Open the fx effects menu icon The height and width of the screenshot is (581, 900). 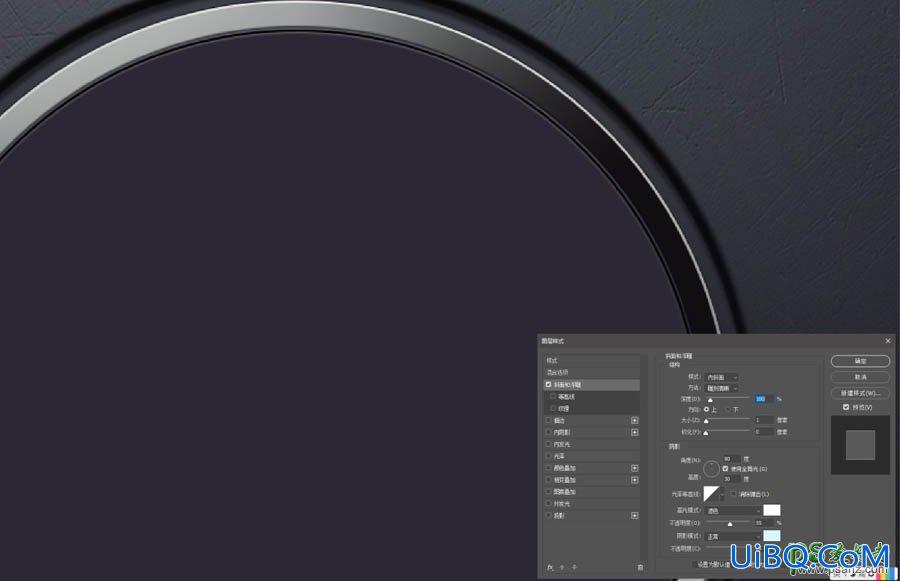550,567
